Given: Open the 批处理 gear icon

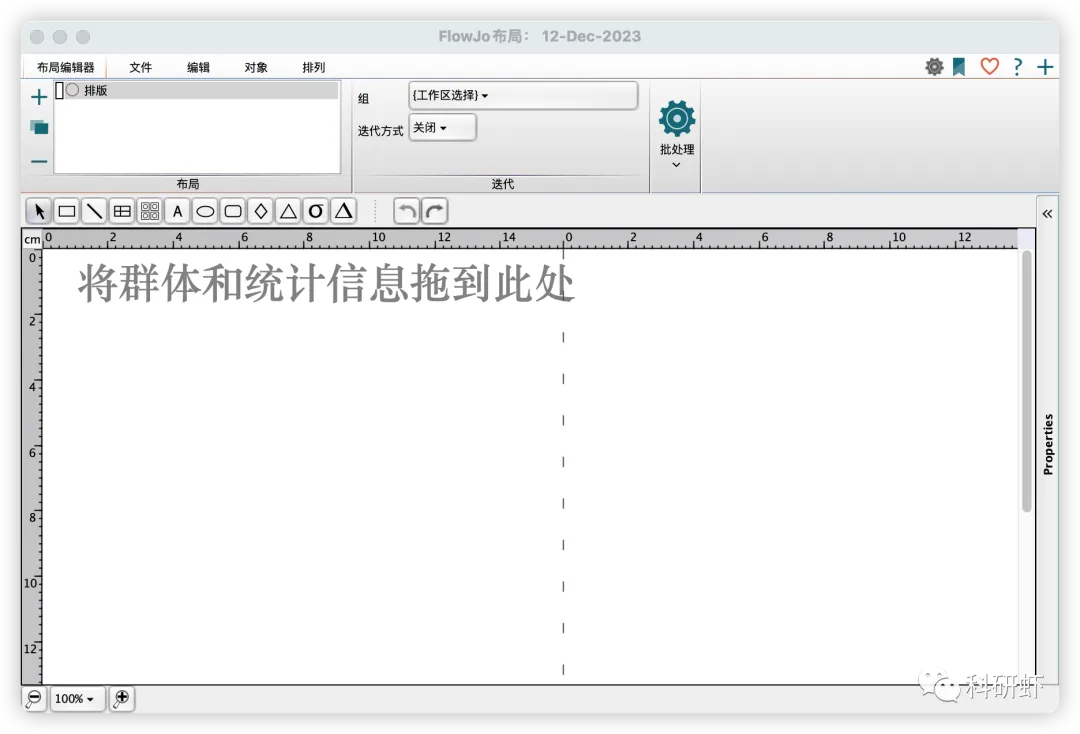Looking at the screenshot, I should coord(677,118).
